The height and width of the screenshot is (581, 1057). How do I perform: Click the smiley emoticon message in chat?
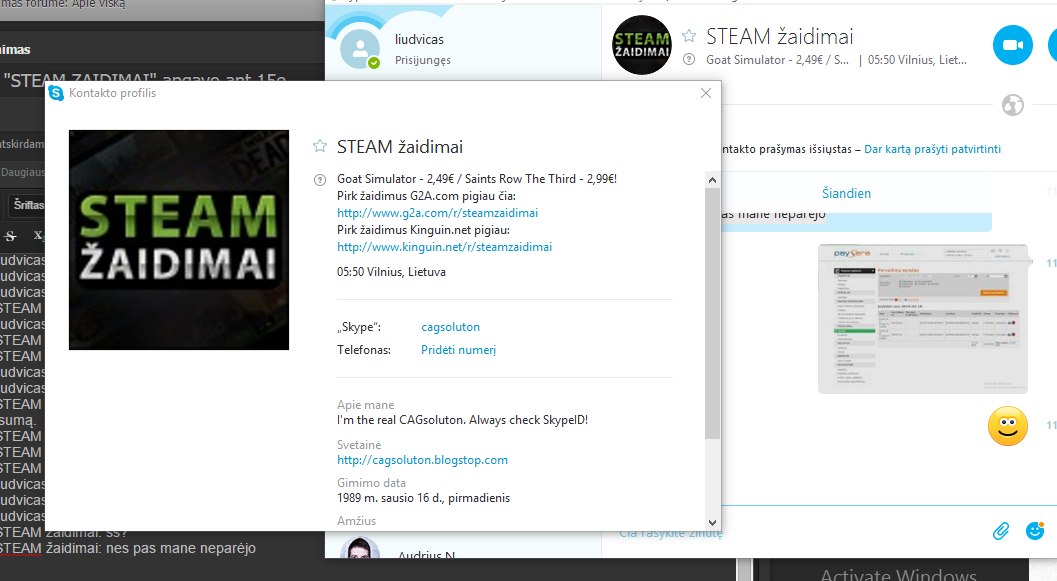coord(1008,426)
